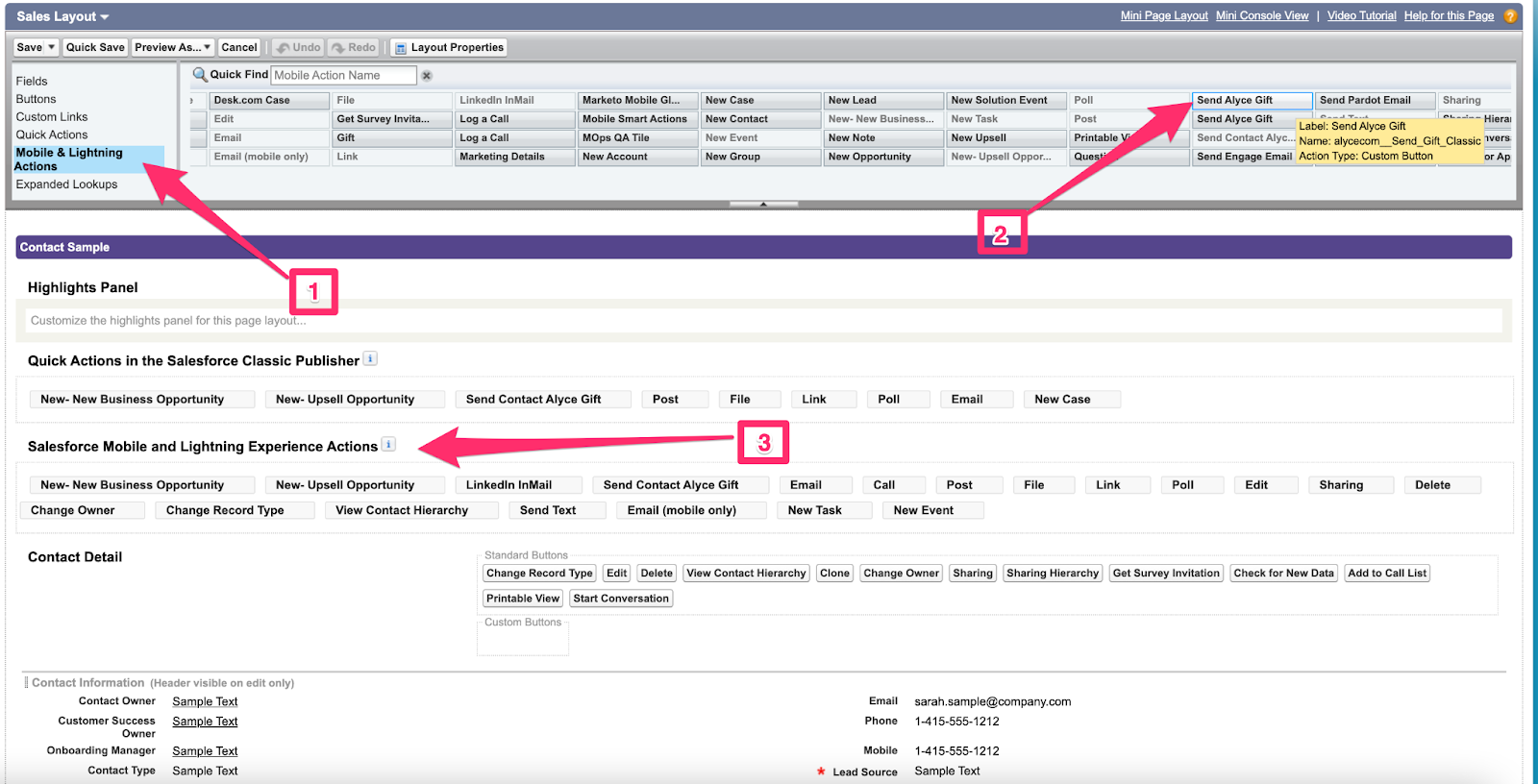Open info icon beside Mobile and Lightning heading

point(388,445)
